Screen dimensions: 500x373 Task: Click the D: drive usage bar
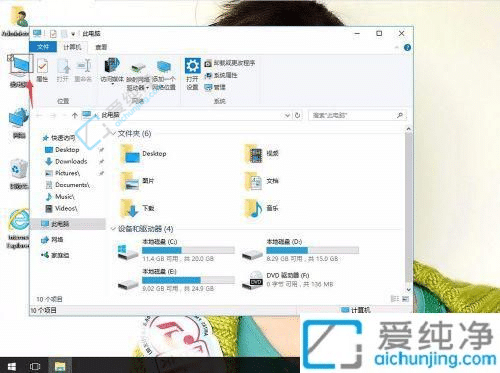click(313, 250)
